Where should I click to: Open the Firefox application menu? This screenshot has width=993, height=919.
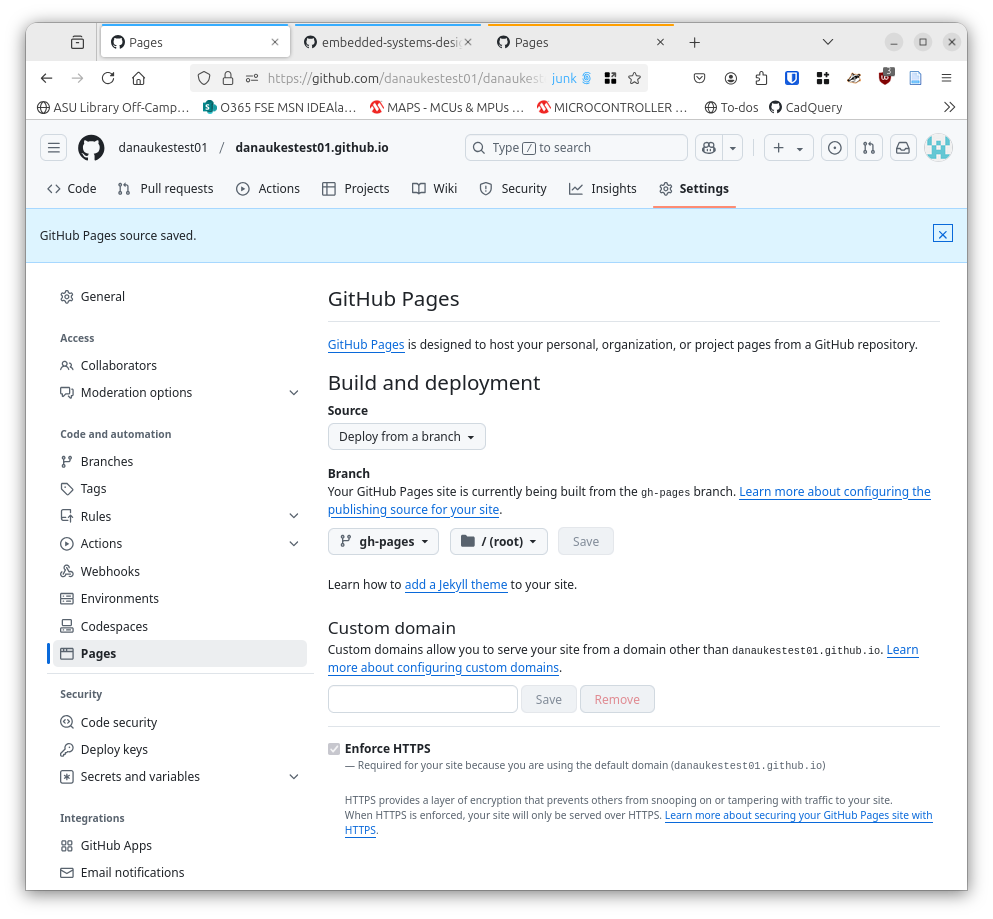click(947, 78)
